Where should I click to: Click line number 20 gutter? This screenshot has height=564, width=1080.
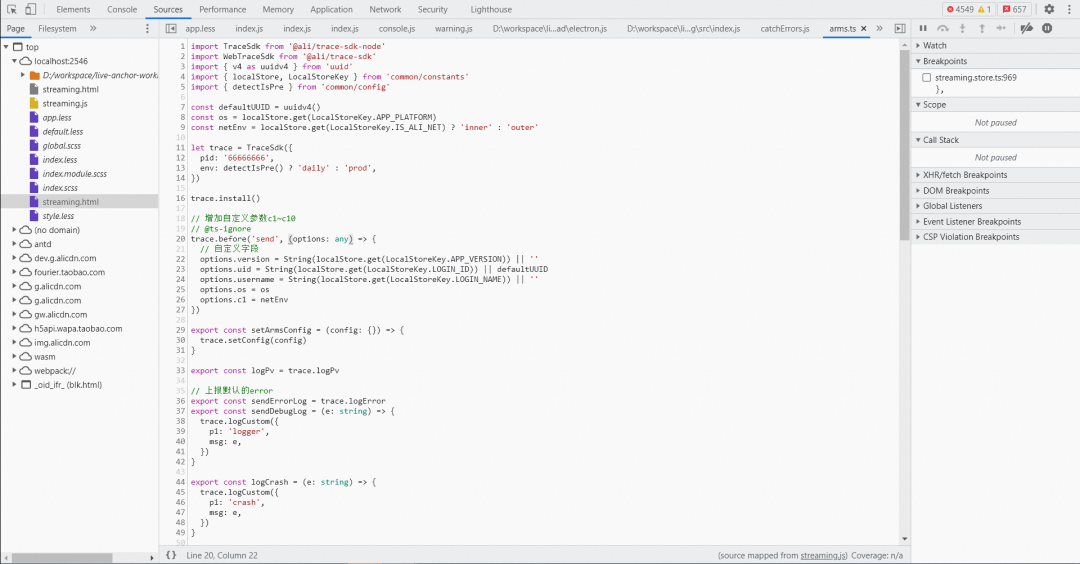tap(180, 239)
